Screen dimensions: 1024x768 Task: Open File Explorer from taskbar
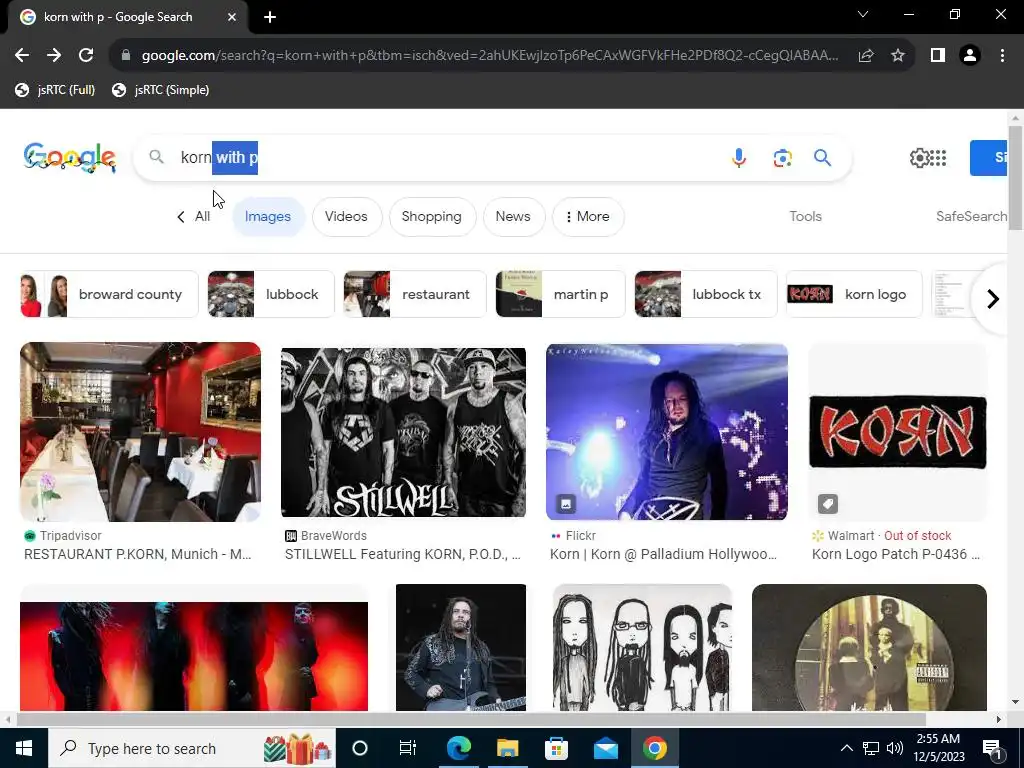click(x=507, y=748)
